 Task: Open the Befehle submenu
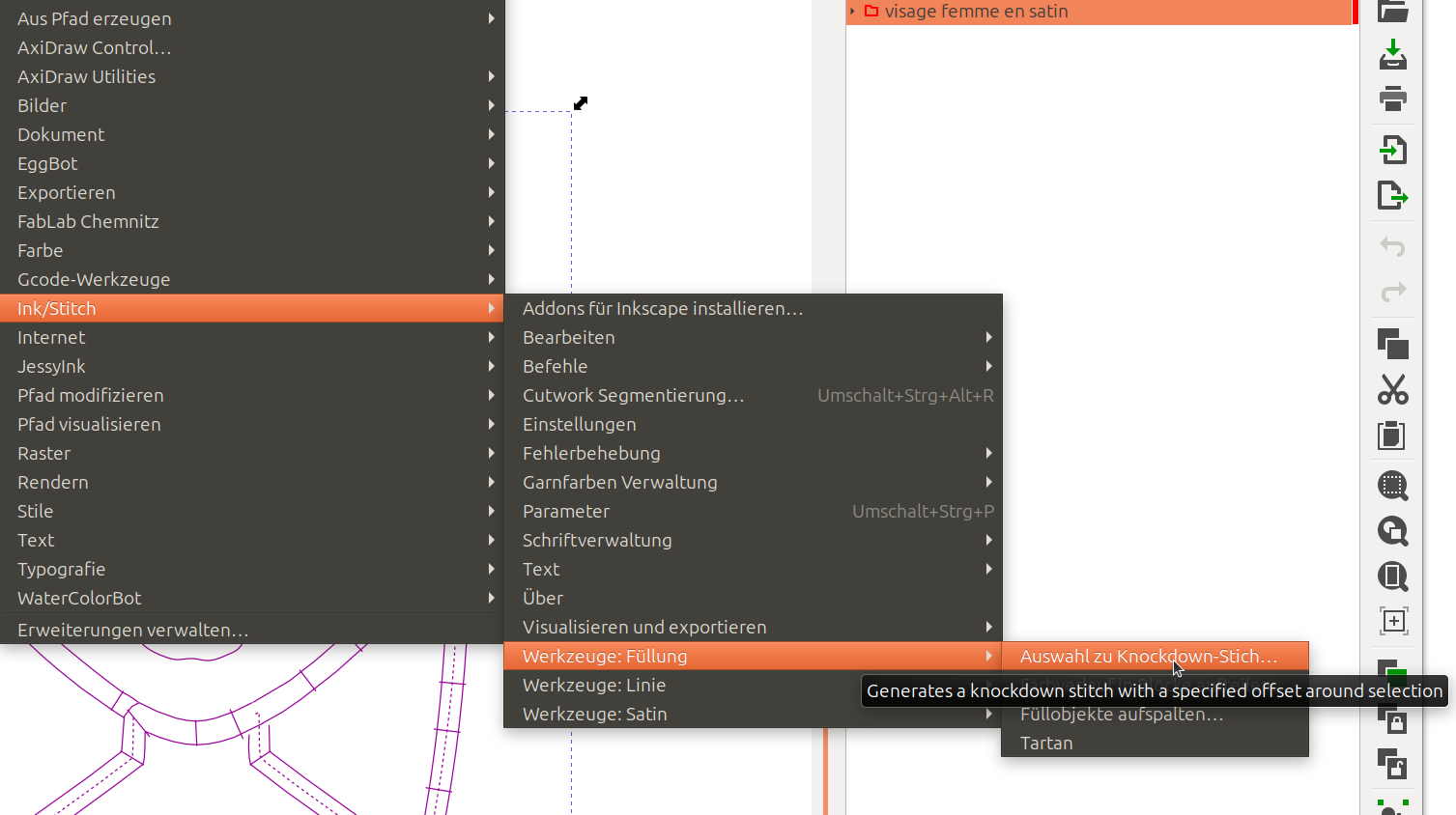pos(754,366)
